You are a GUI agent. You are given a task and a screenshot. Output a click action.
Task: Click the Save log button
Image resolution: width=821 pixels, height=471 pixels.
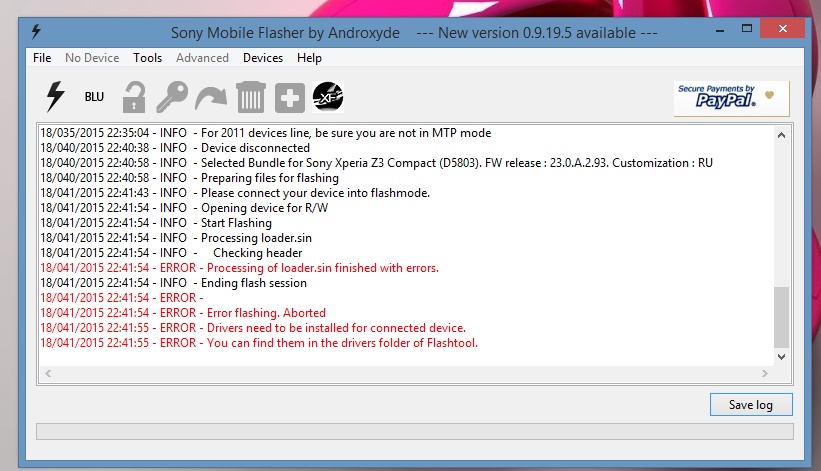click(751, 404)
